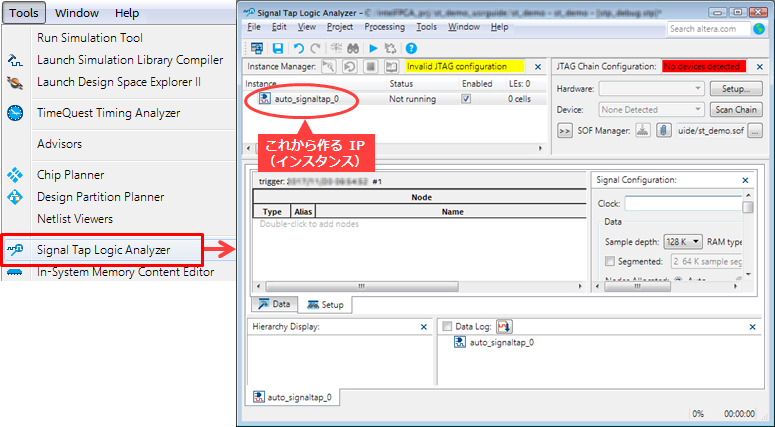The width and height of the screenshot is (775, 427).
Task: Click the Save icon in the Signal Tap toolbar
Action: tap(278, 48)
